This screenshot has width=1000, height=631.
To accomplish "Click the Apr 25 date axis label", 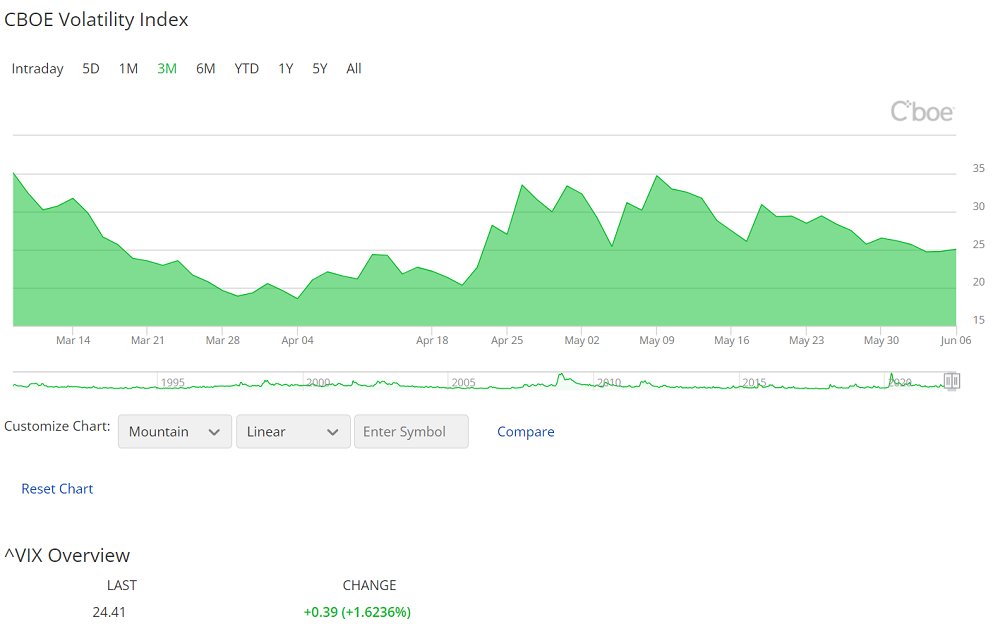I will [x=507, y=340].
